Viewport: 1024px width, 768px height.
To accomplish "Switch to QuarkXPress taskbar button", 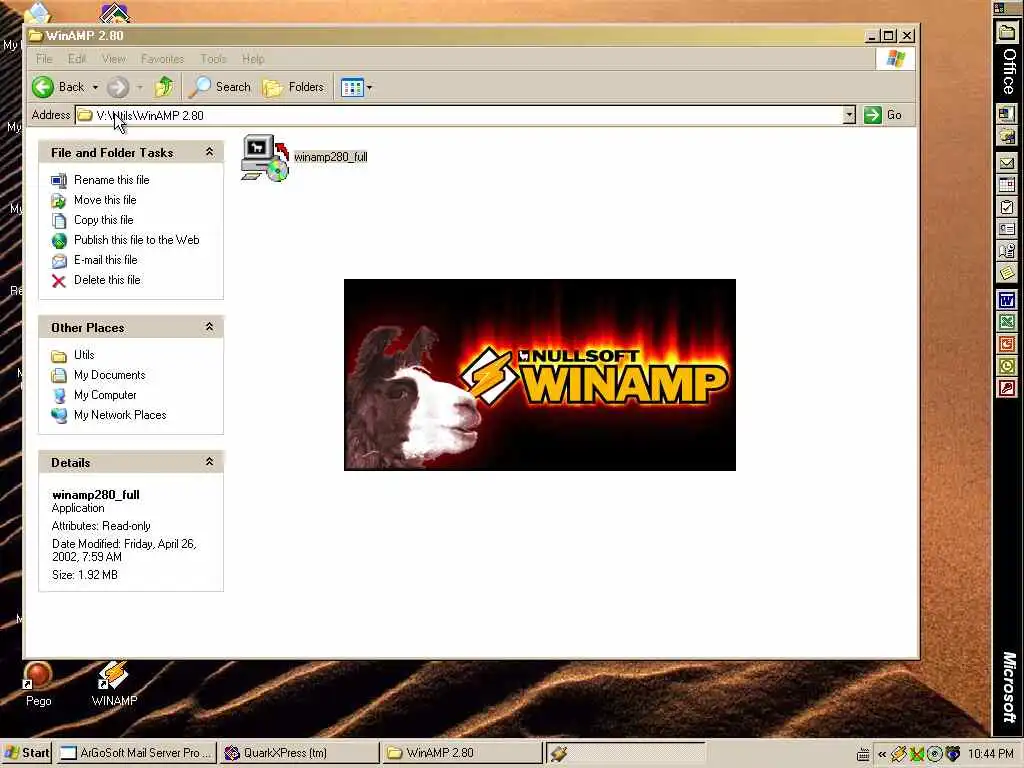I will [x=298, y=753].
